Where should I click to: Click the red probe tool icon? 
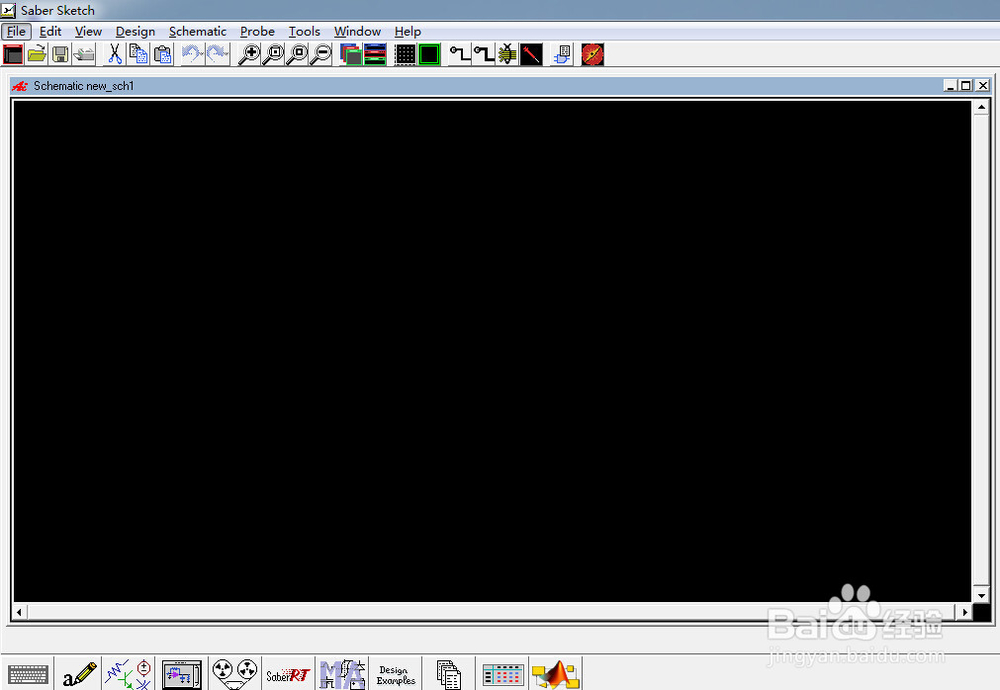(x=531, y=54)
